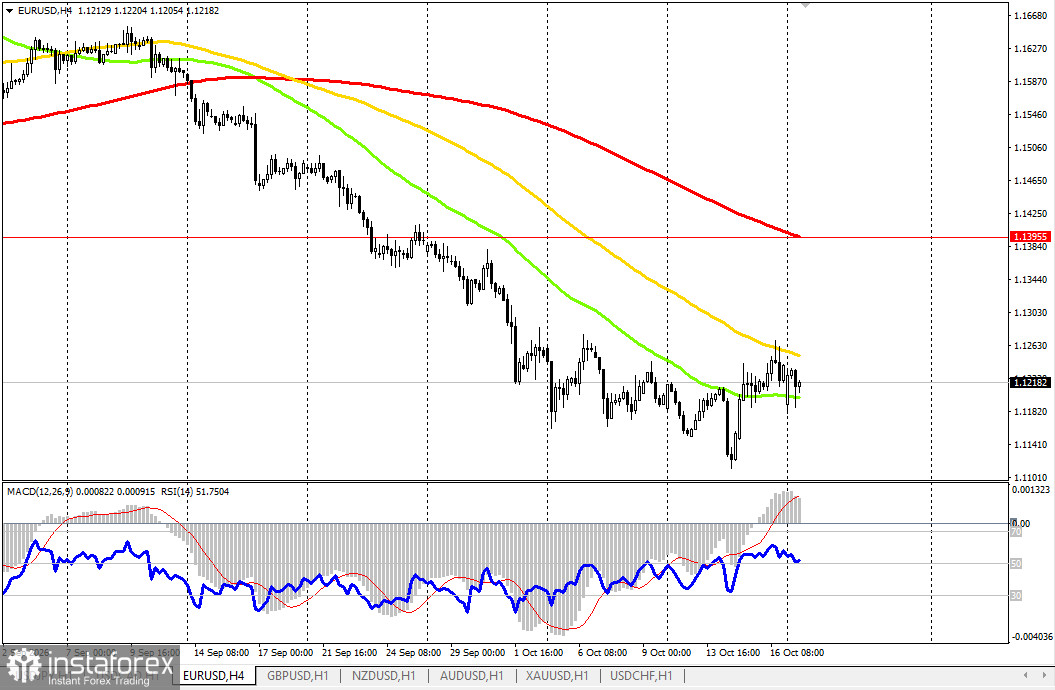Click the 1 Oct 16:00 time label
Viewport: 1055px width, 690px height.
(538, 653)
